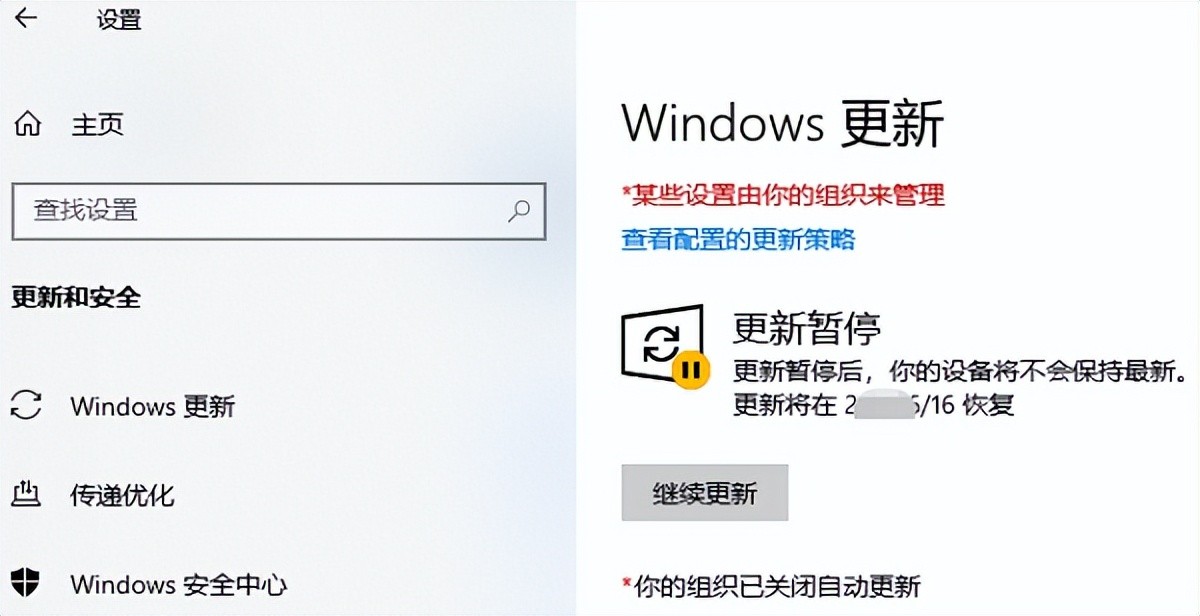Go back using the arrow beside 设置
The image size is (1200, 616).
coord(25,17)
